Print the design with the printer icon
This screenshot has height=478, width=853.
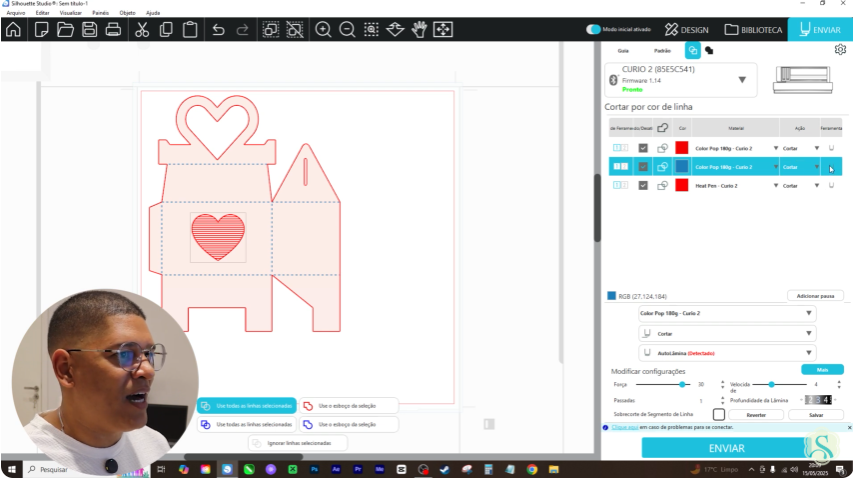click(x=113, y=29)
